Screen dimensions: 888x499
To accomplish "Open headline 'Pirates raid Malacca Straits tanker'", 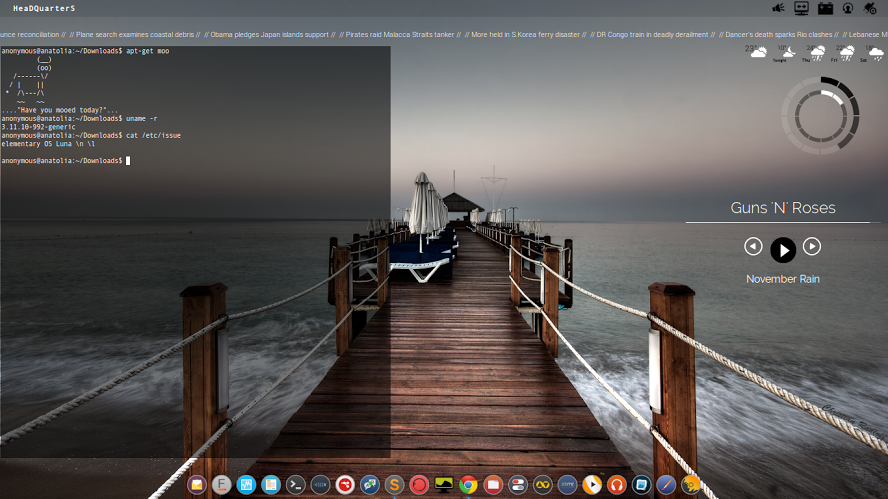I will click(x=400, y=35).
